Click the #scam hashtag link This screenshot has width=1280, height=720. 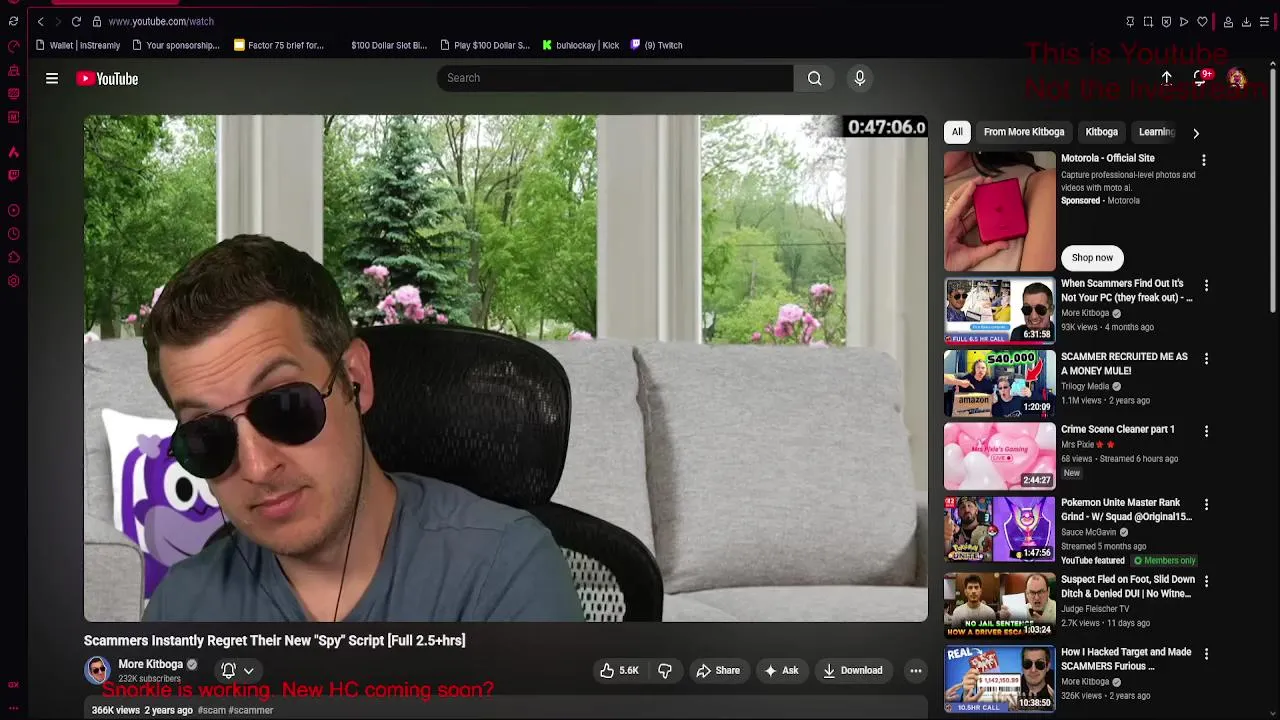coord(211,710)
